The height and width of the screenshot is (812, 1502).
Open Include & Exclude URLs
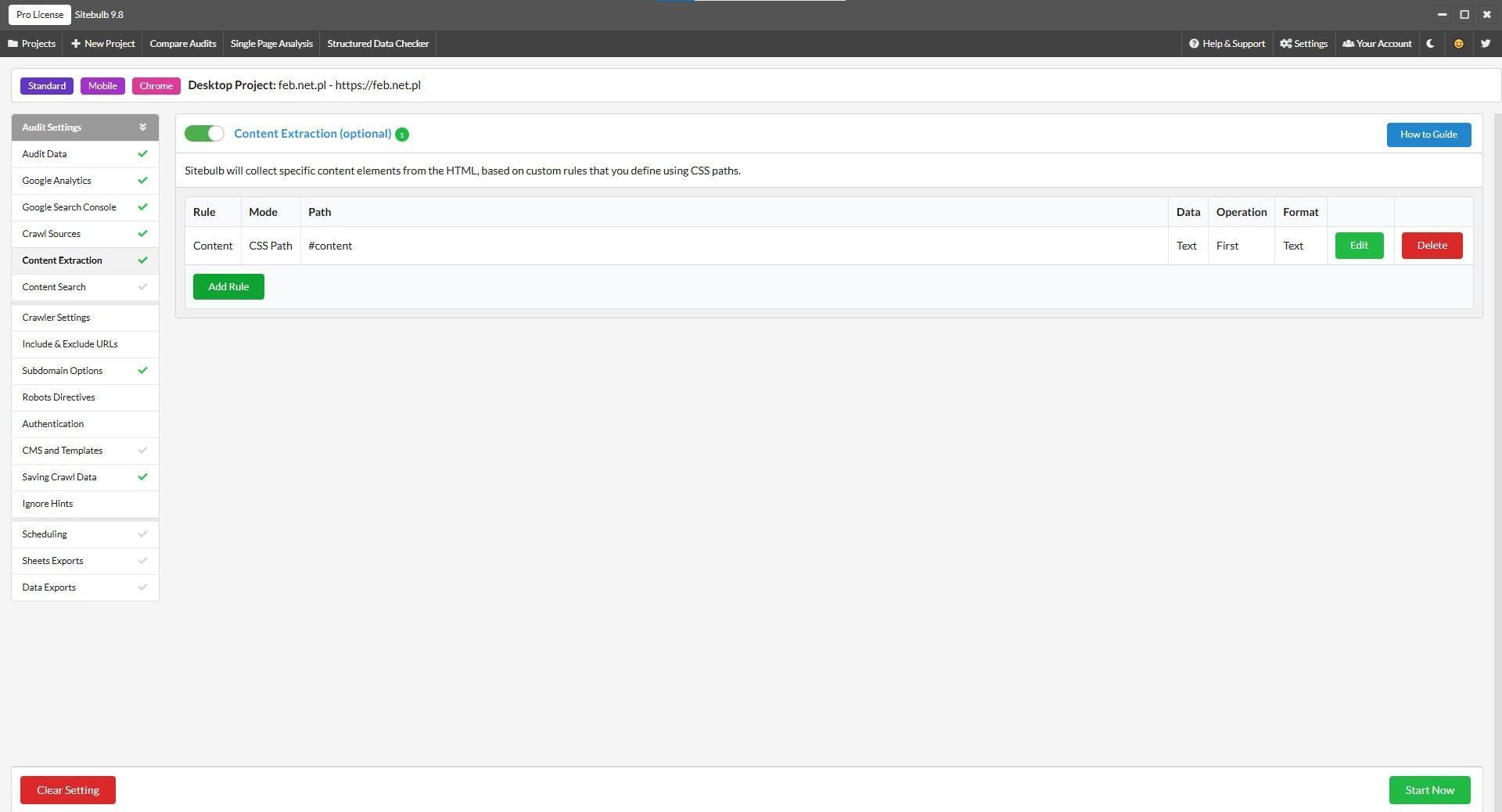(85, 344)
